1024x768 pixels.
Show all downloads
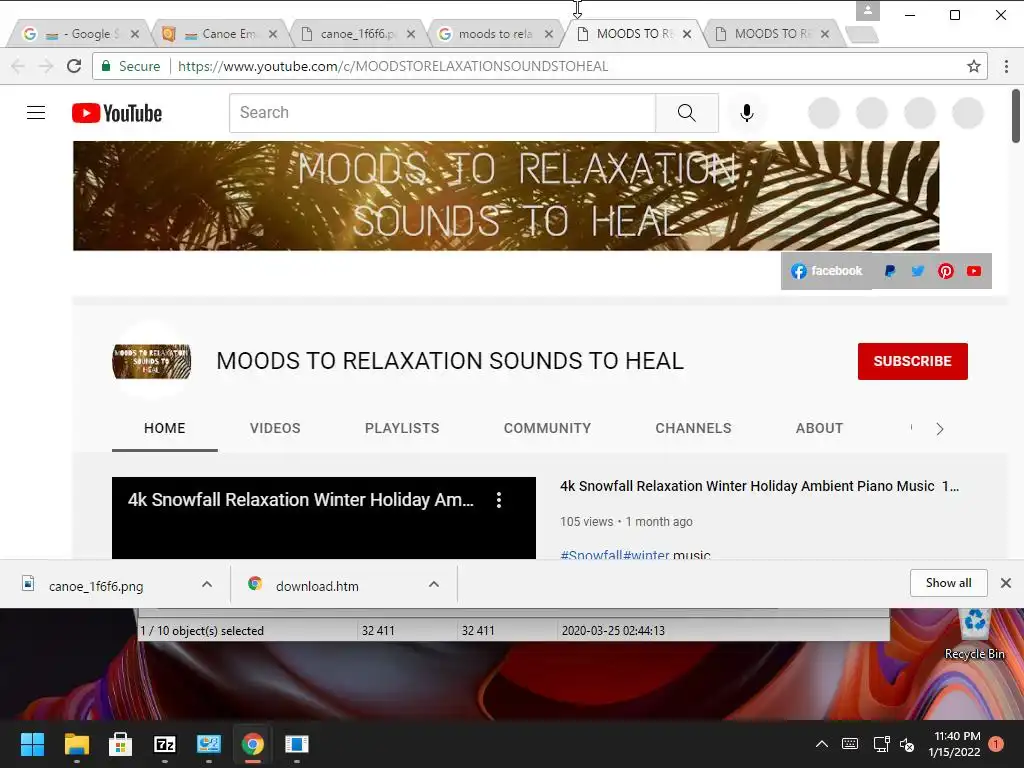coord(948,583)
